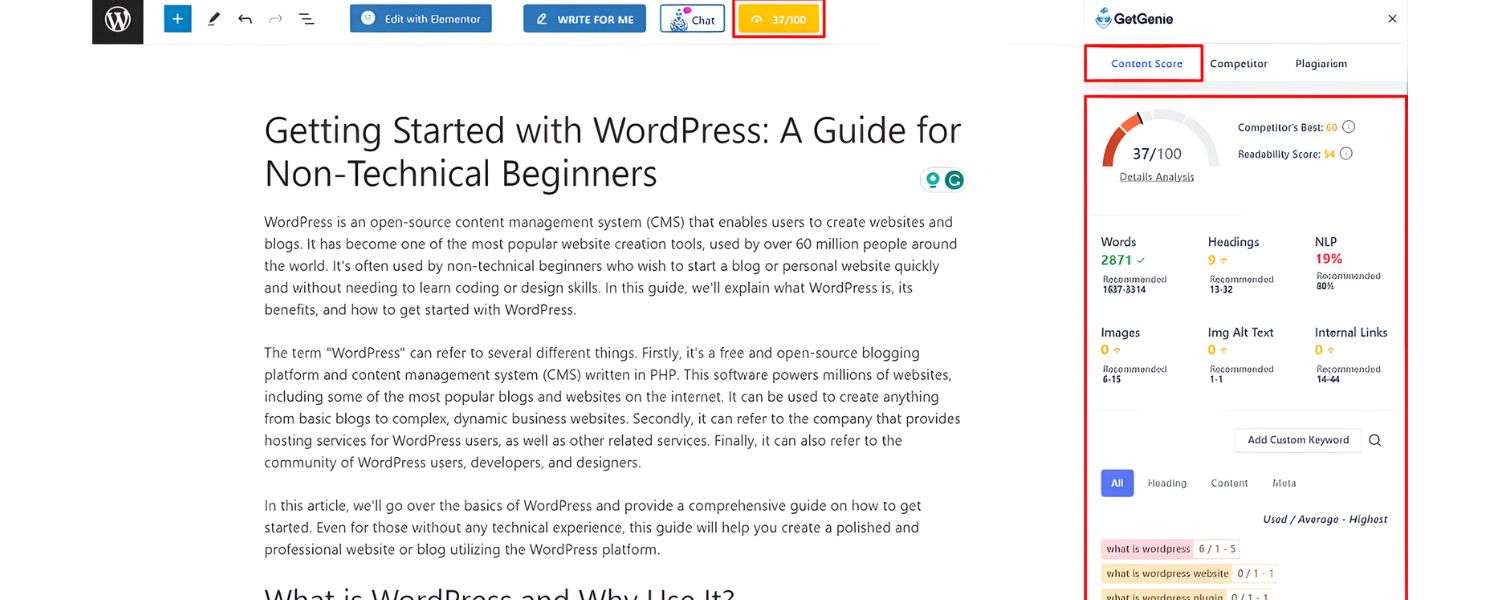This screenshot has height=600, width=1500.
Task: Undo the last change
Action: pos(243,18)
